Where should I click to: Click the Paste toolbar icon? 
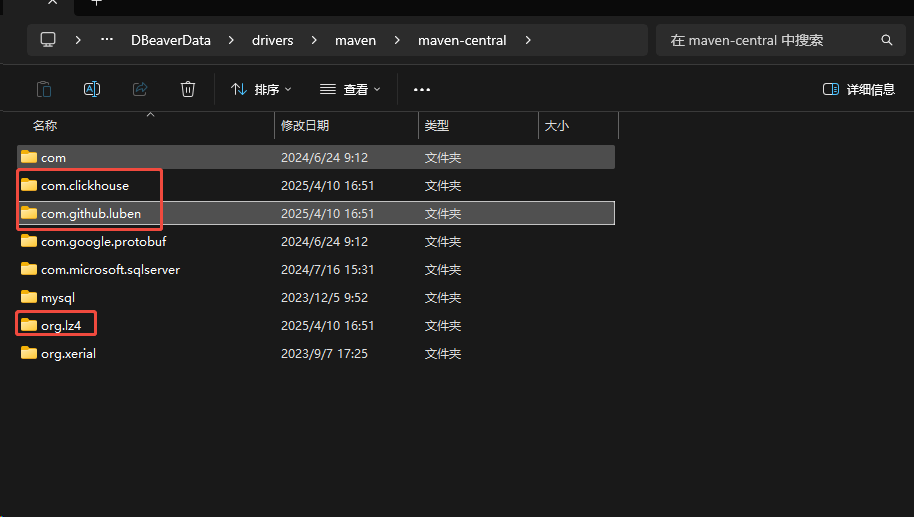click(44, 89)
